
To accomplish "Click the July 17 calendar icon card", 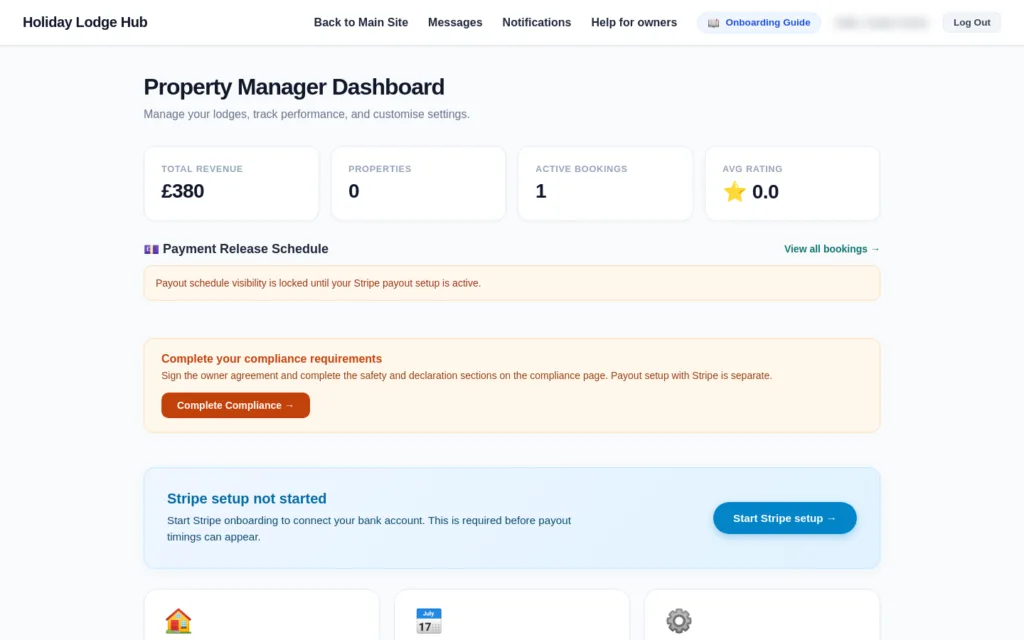I will [512, 615].
